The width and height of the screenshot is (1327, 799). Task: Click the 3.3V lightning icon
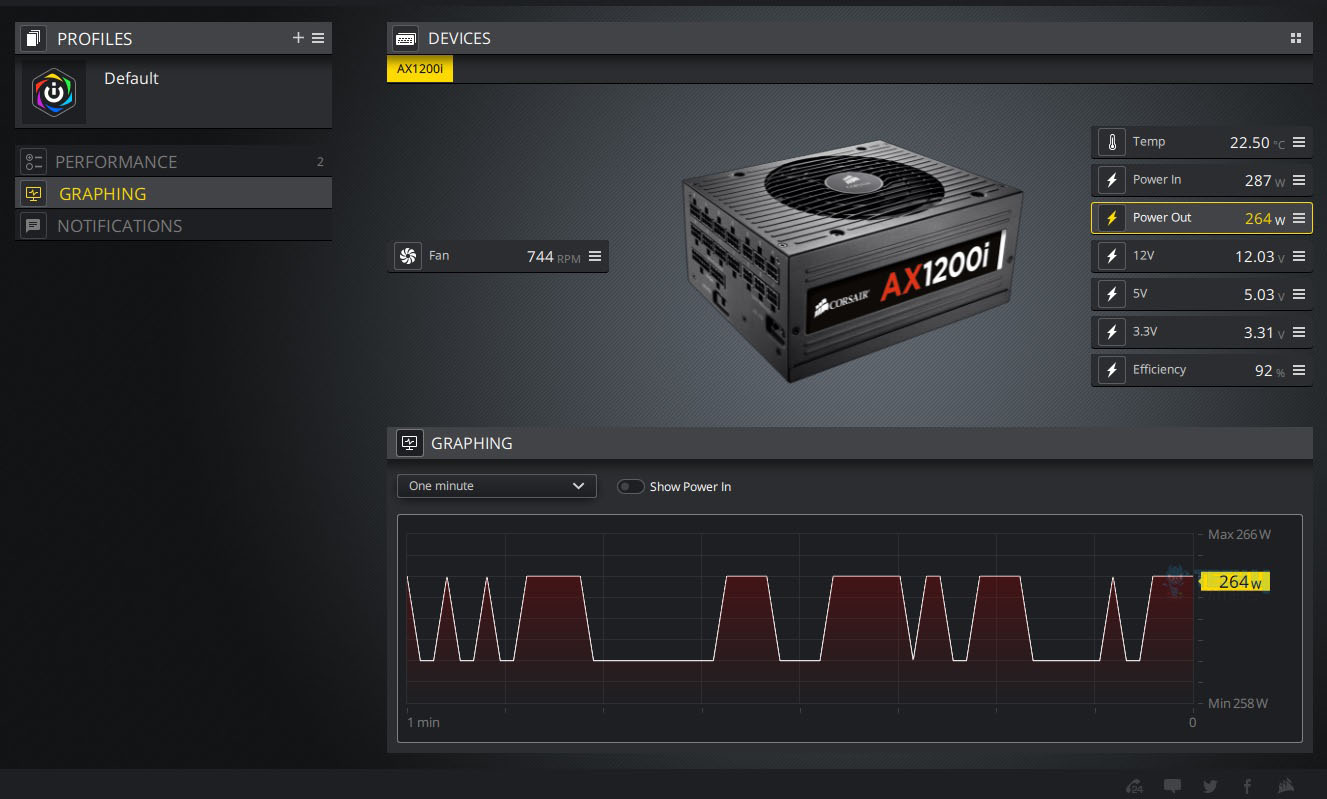1111,332
